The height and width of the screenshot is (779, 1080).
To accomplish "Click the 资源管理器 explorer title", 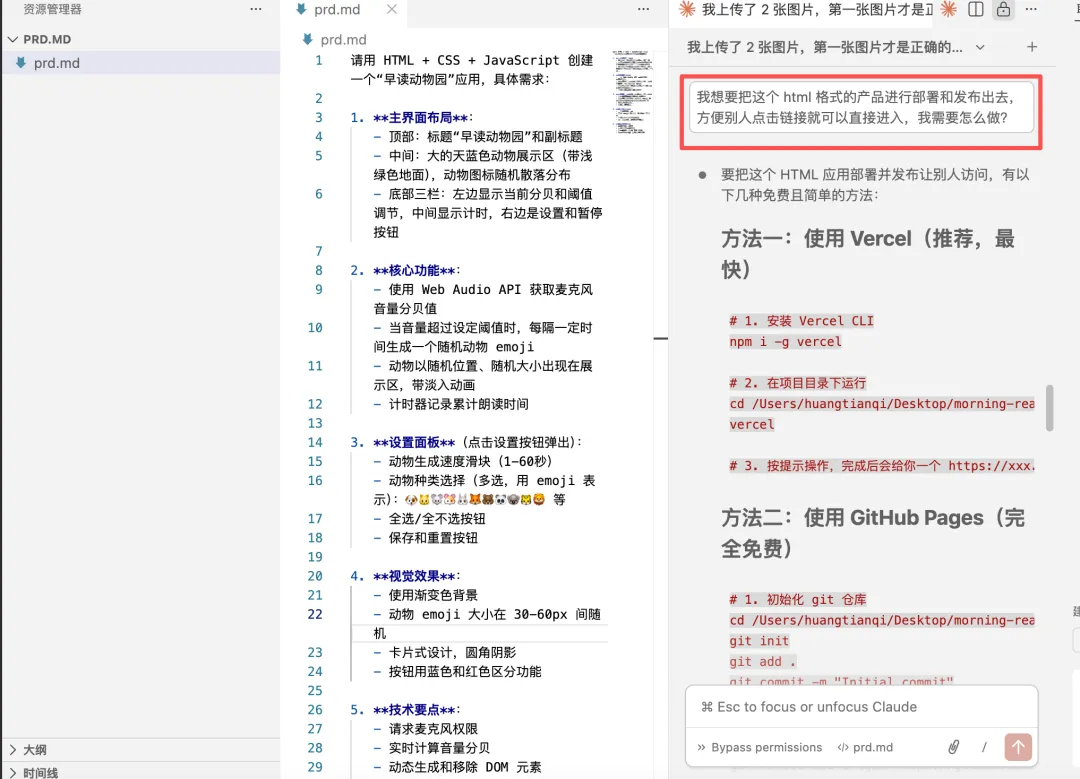I will click(52, 10).
